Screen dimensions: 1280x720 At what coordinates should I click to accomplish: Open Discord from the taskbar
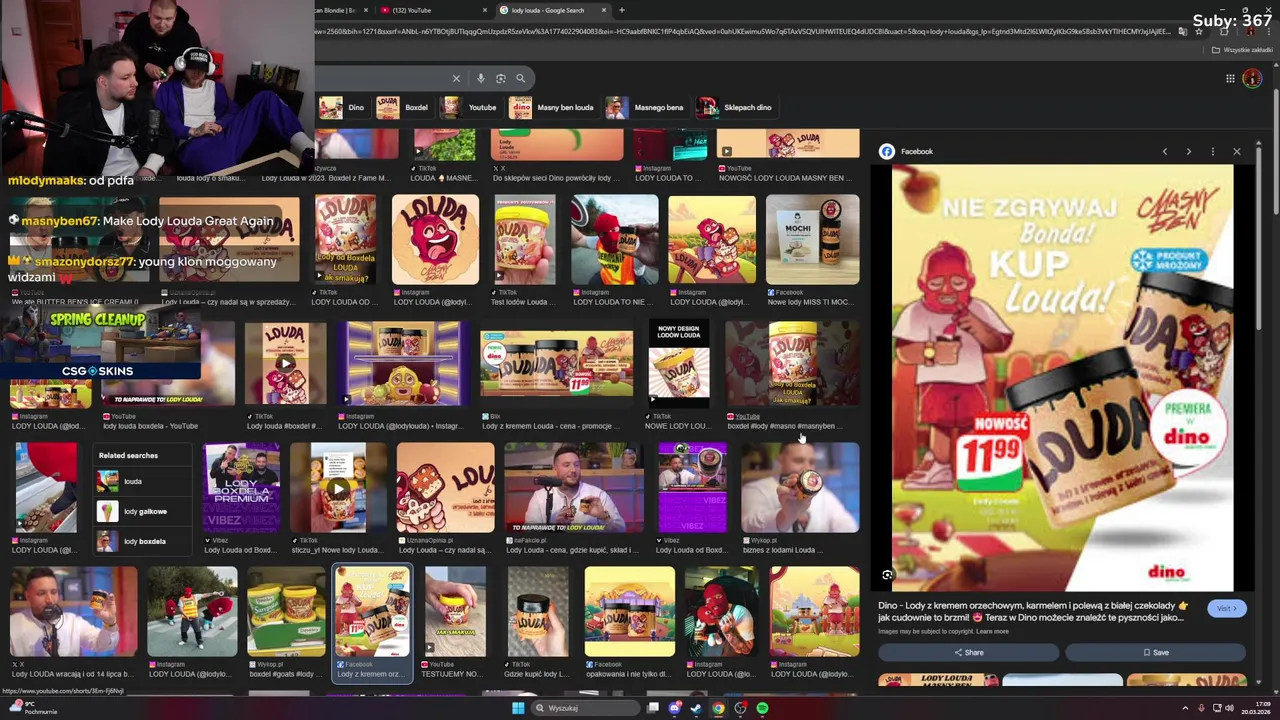tap(675, 708)
